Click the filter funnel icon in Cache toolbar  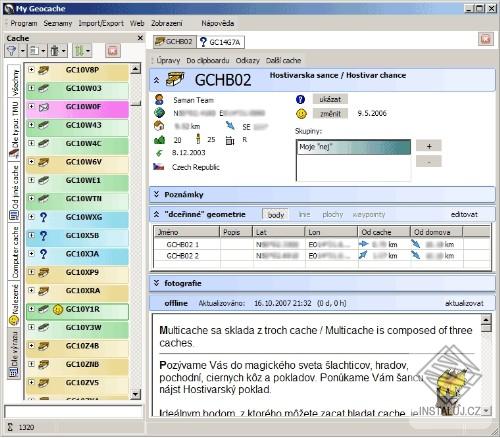[12, 51]
